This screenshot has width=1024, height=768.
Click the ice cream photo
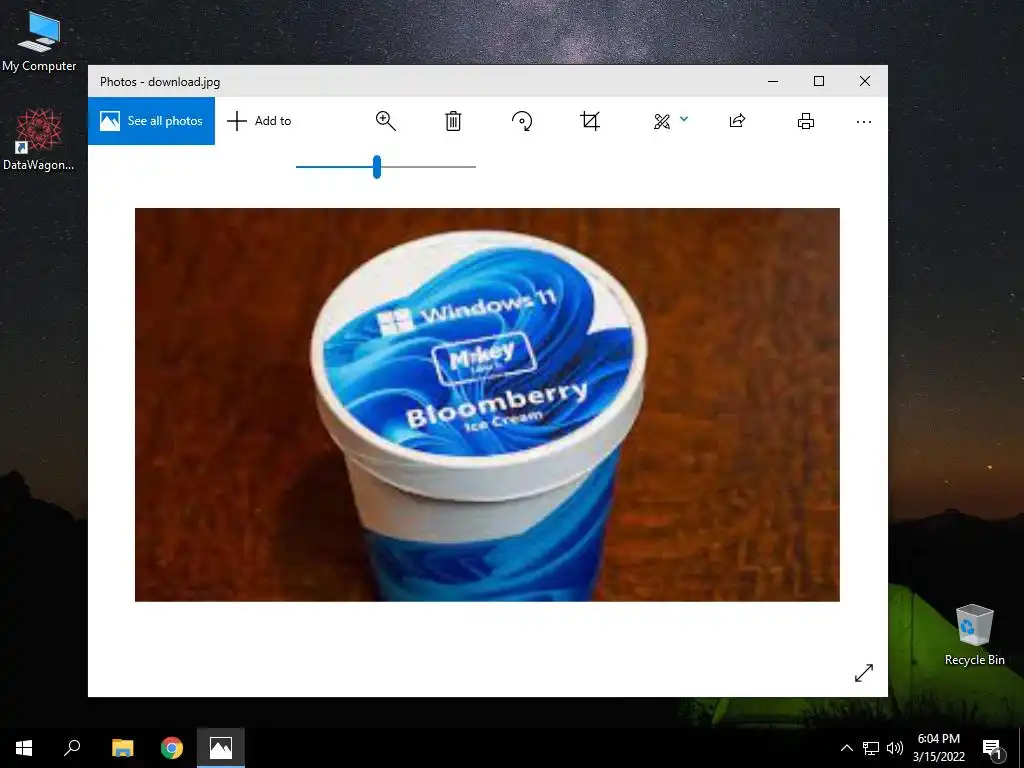point(487,404)
